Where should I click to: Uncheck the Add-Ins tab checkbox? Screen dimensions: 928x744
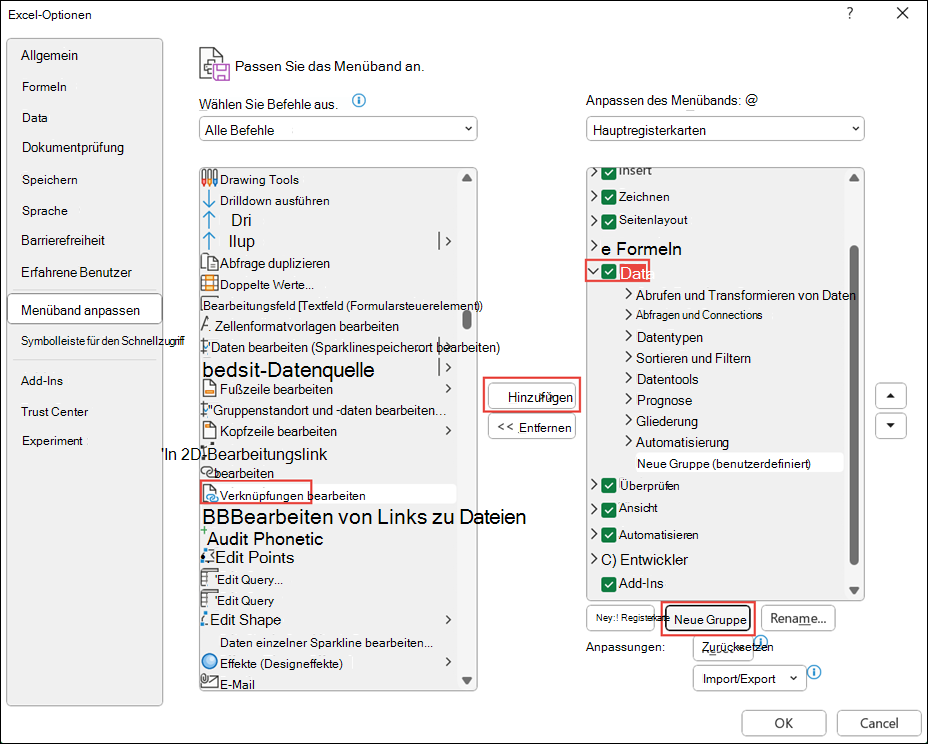pos(609,584)
